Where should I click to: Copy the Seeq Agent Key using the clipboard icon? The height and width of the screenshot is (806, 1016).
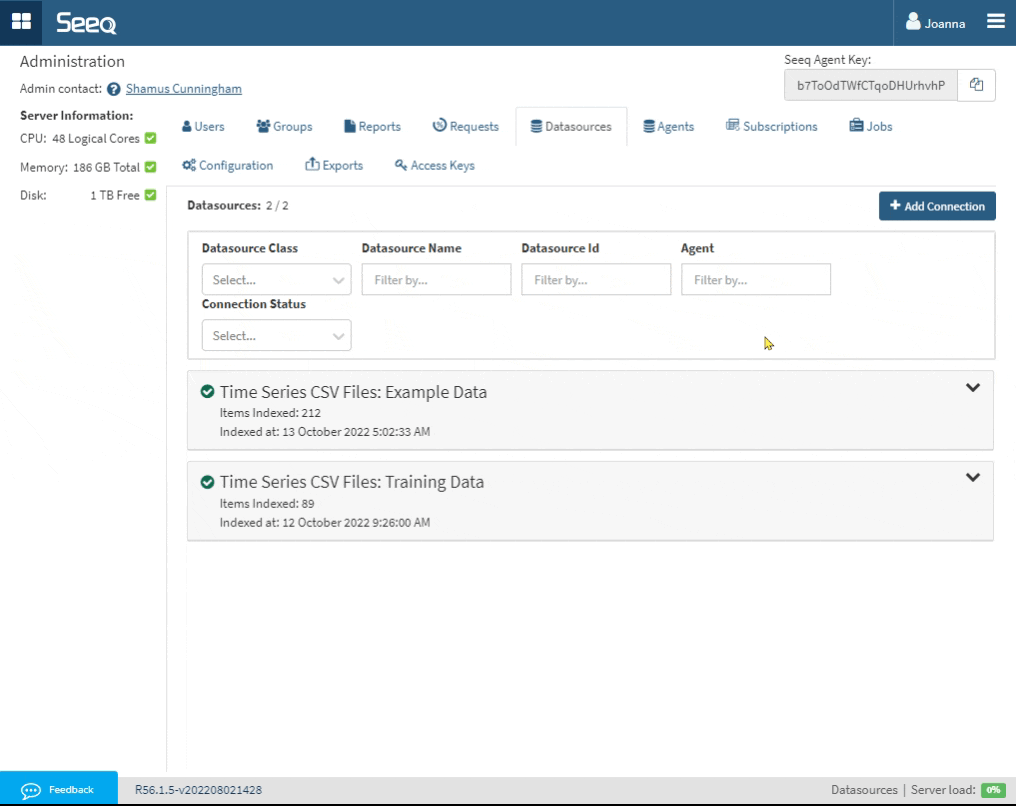coord(976,85)
